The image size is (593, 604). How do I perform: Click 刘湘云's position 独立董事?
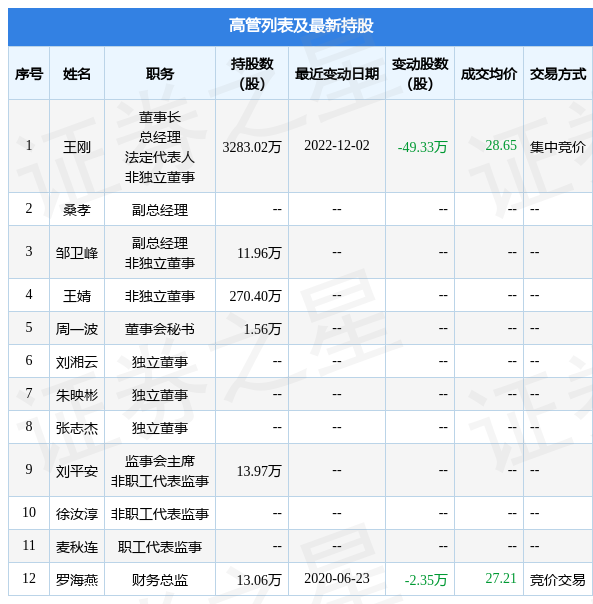coord(160,362)
